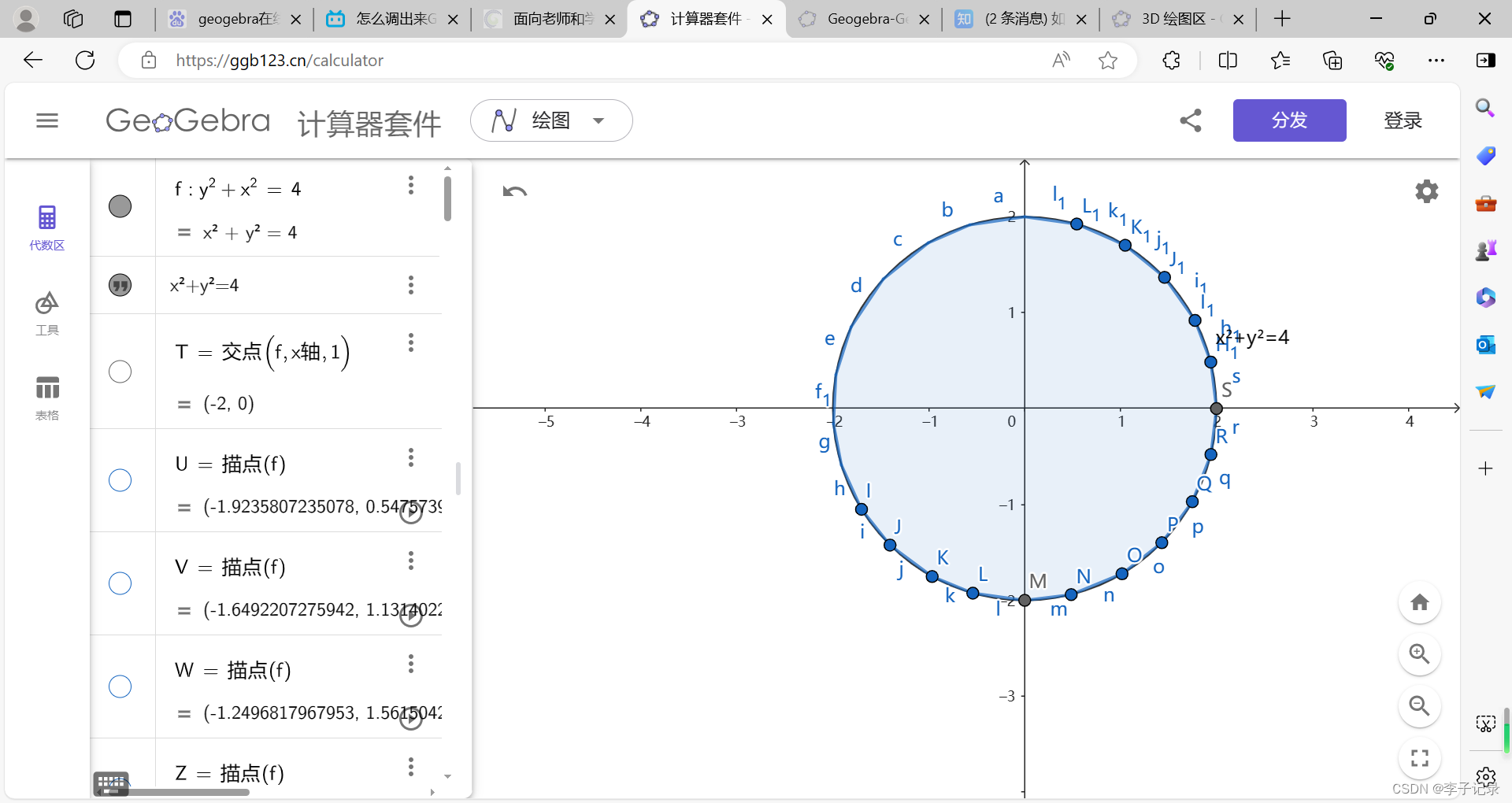This screenshot has width=1512, height=803.
Task: Click the browser back arrow
Action: [33, 60]
